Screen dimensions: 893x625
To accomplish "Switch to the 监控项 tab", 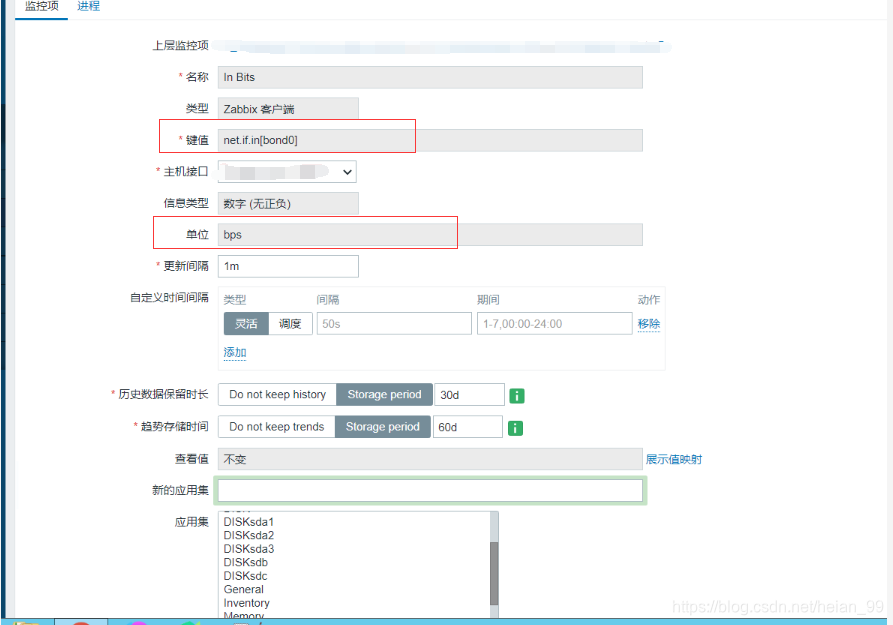I will (42, 6).
